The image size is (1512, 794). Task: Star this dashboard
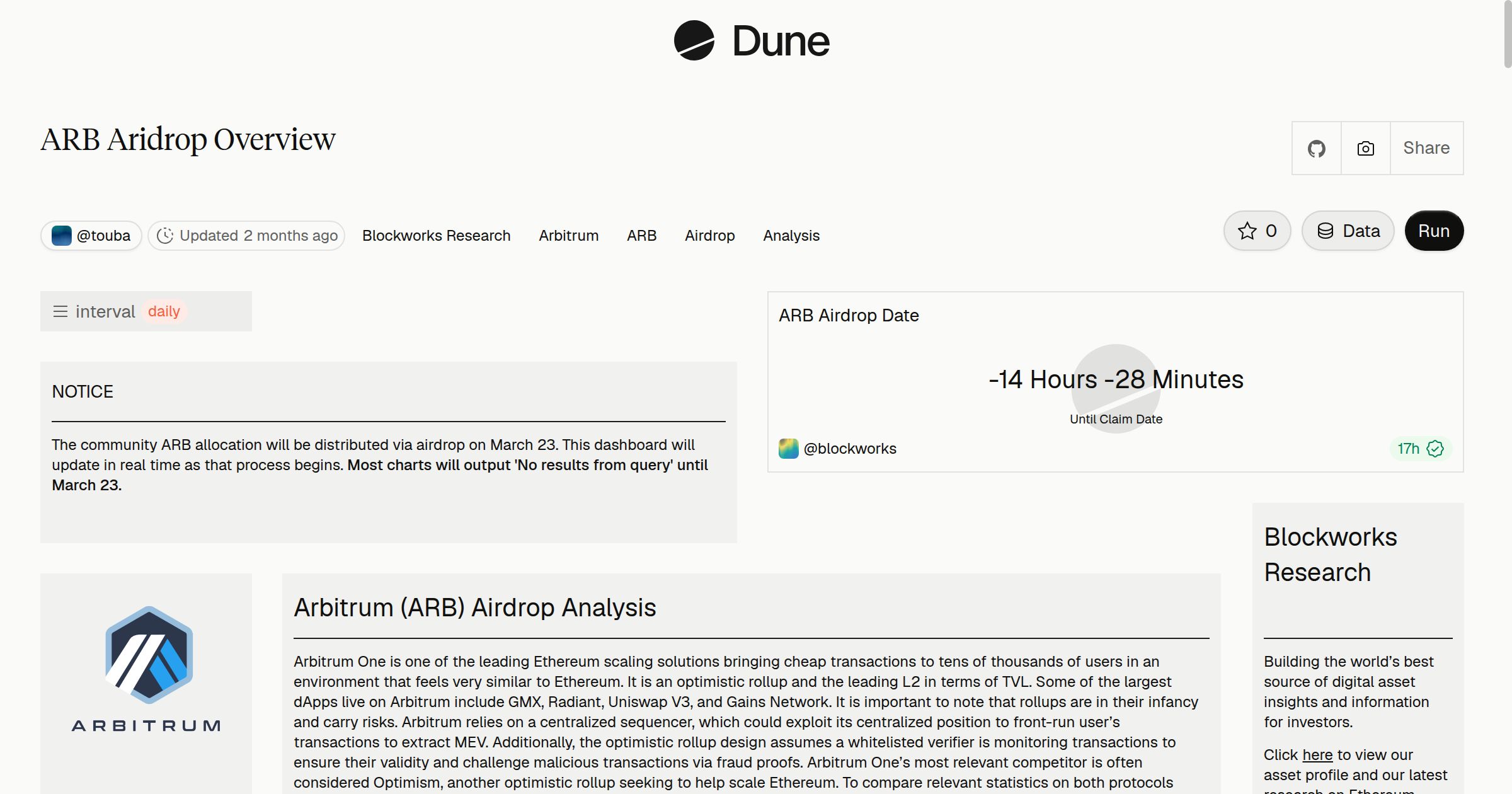click(x=1257, y=231)
